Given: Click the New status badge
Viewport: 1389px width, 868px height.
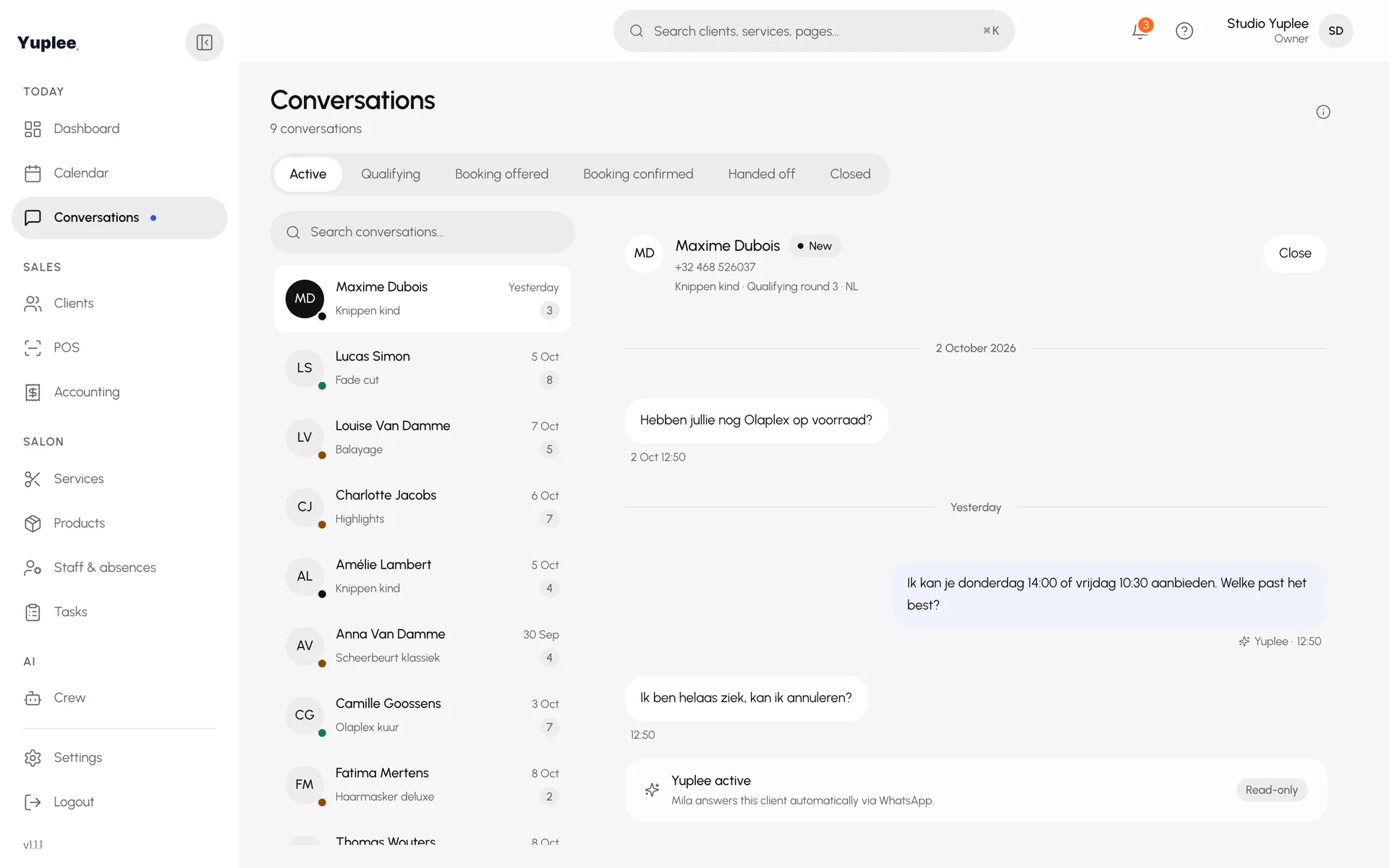Looking at the screenshot, I should click(815, 246).
